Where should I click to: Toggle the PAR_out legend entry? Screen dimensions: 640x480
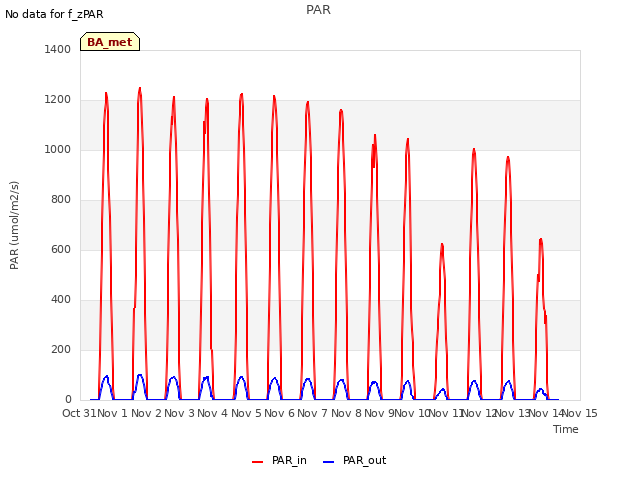tap(354, 460)
